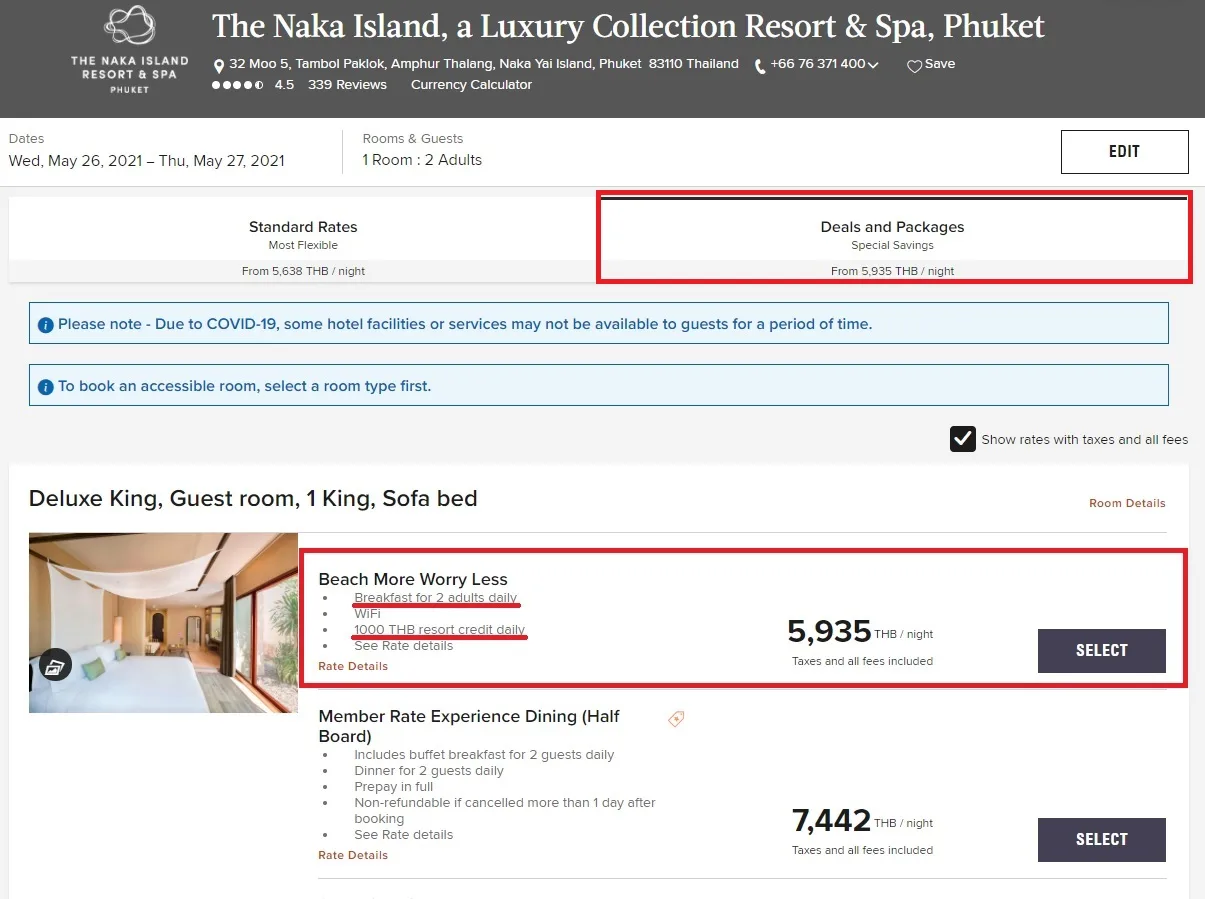Click the phone icon beside the number
The height and width of the screenshot is (899, 1205).
[760, 65]
